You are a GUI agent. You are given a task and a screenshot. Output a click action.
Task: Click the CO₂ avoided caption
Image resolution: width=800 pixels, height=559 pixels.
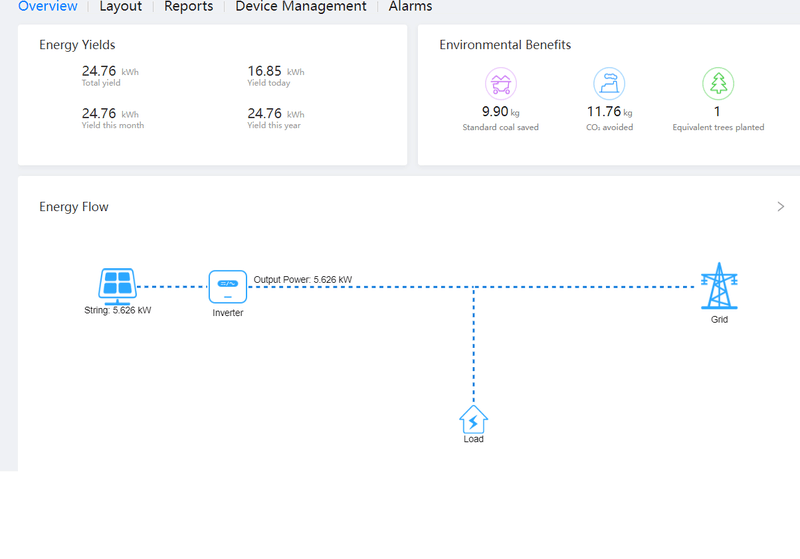[x=609, y=128]
